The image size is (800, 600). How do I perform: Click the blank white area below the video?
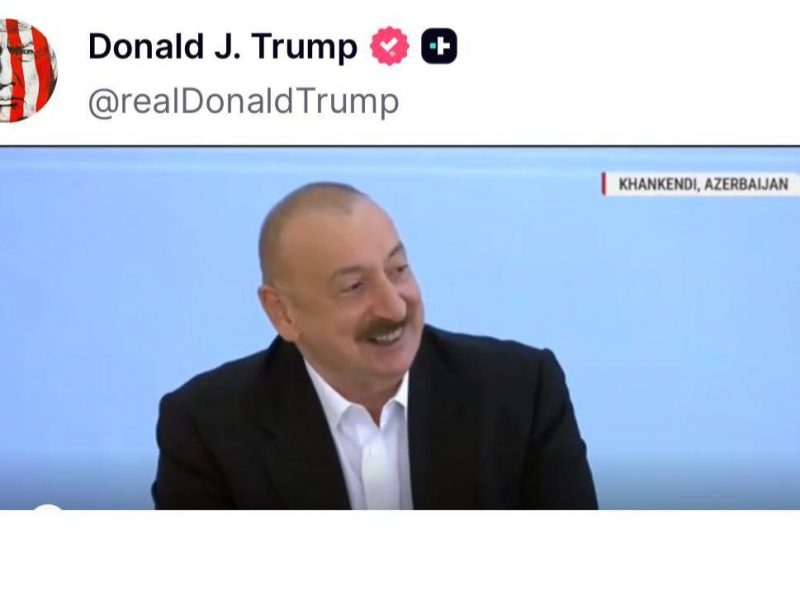400,555
